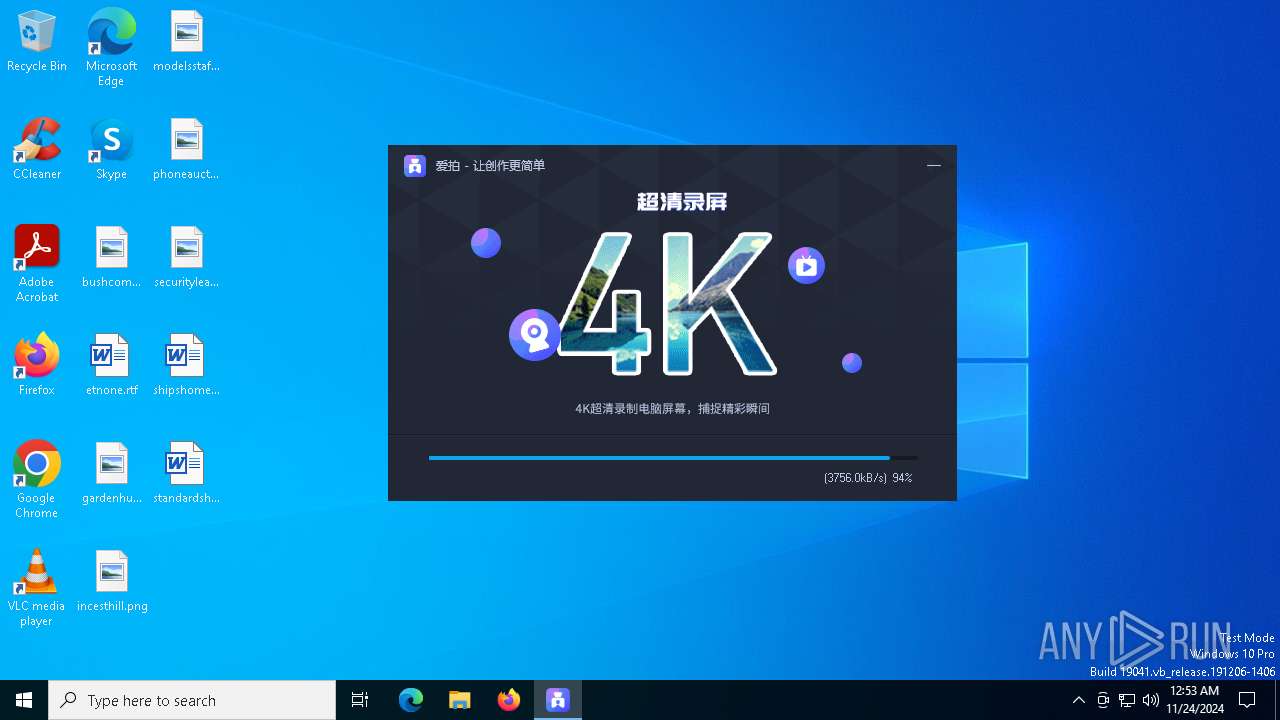Open the volume tray icon

tap(1151, 700)
